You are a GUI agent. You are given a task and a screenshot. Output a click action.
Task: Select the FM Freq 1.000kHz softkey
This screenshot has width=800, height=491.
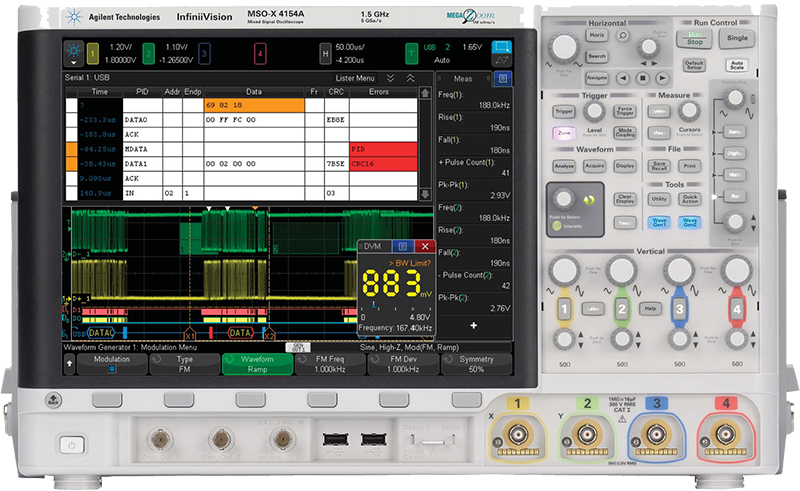(x=330, y=364)
